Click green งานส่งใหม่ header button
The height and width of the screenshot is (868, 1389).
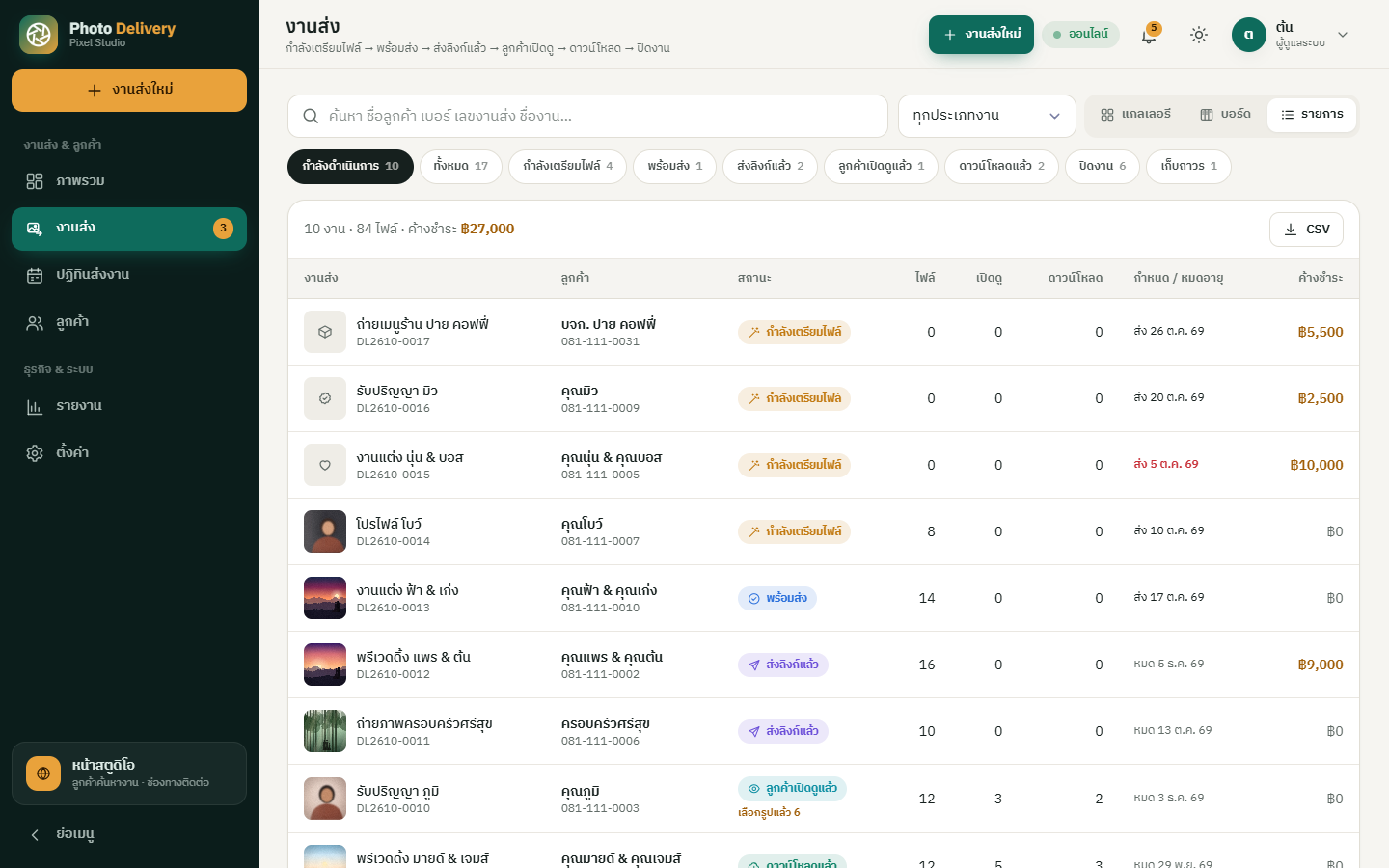981,35
